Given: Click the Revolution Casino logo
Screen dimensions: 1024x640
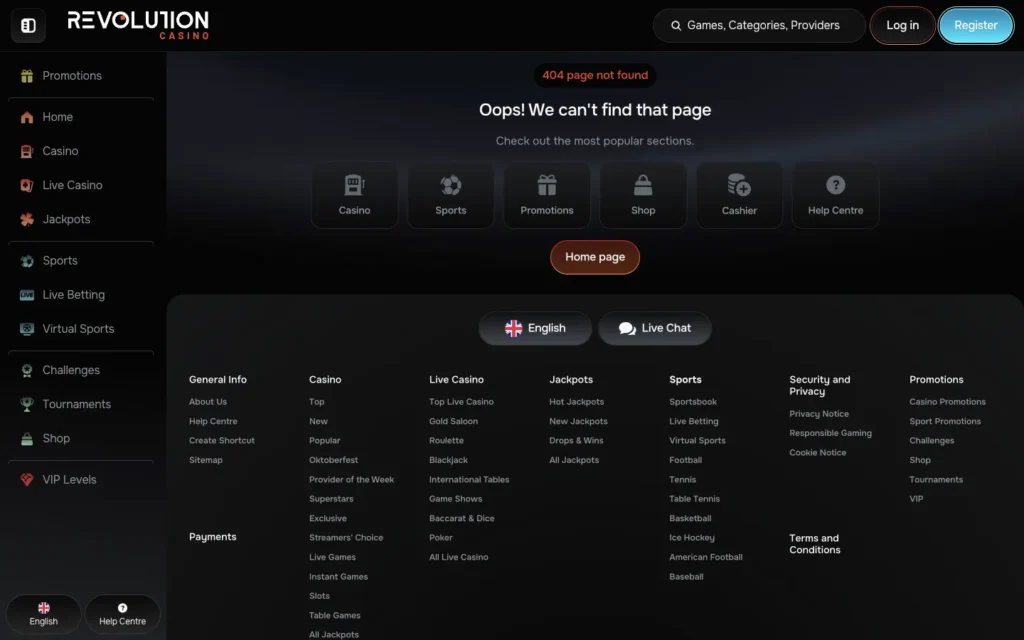Looking at the screenshot, I should [138, 25].
